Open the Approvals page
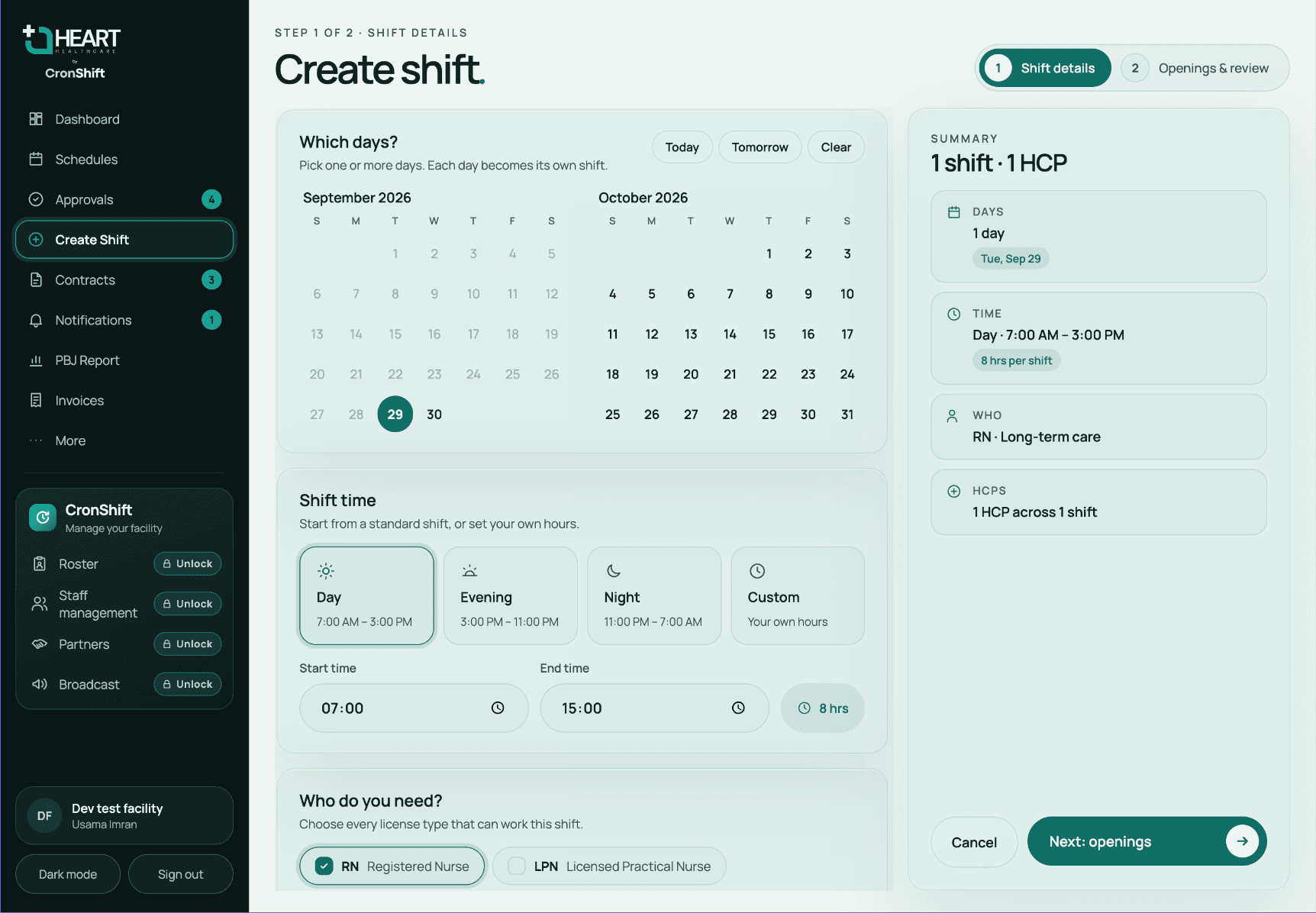The width and height of the screenshot is (1316, 913). pyautogui.click(x=124, y=199)
